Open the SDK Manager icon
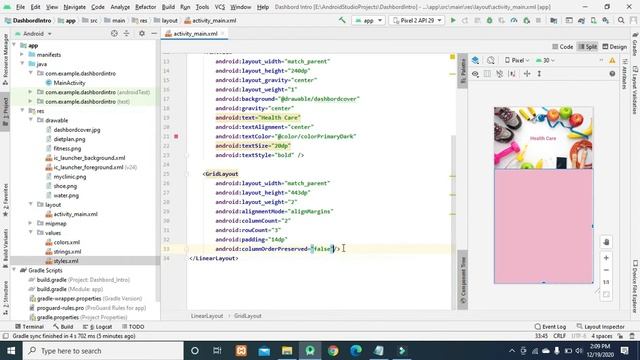This screenshot has height=360, width=640. click(x=606, y=20)
